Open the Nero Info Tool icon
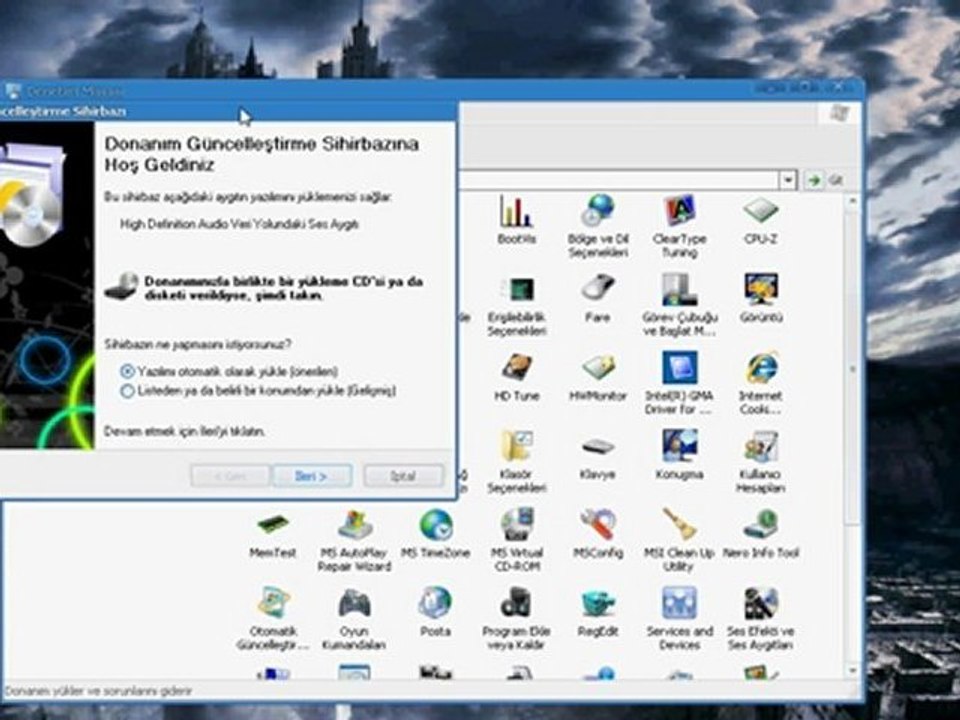Image resolution: width=960 pixels, height=720 pixels. pyautogui.click(x=761, y=525)
